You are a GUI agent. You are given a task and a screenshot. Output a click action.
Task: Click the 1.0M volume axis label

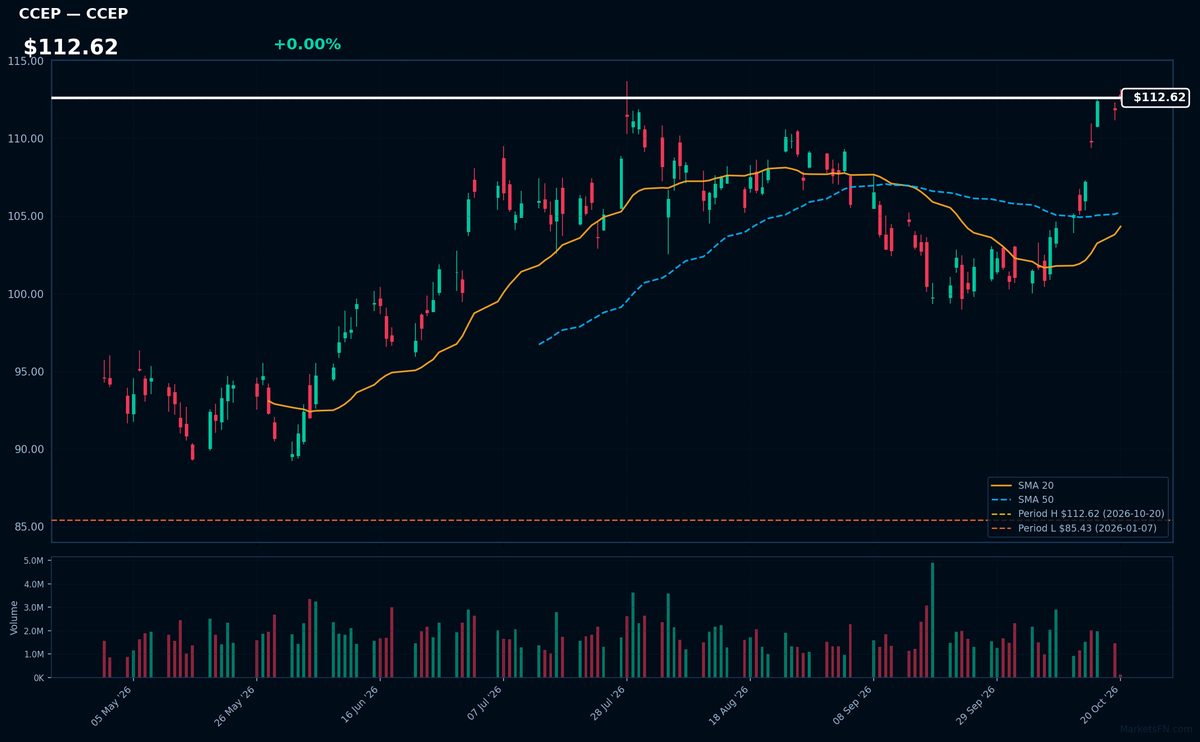click(x=33, y=654)
